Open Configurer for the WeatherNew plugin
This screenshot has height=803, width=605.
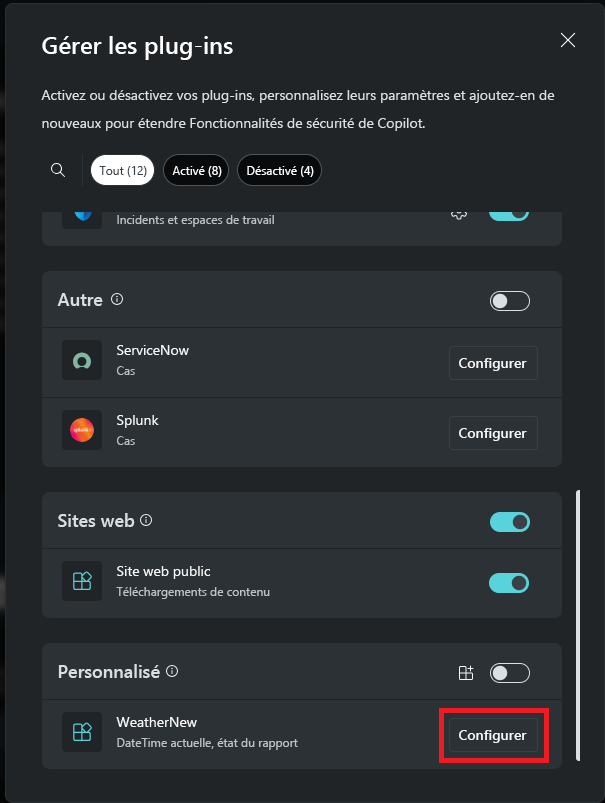pyautogui.click(x=493, y=734)
